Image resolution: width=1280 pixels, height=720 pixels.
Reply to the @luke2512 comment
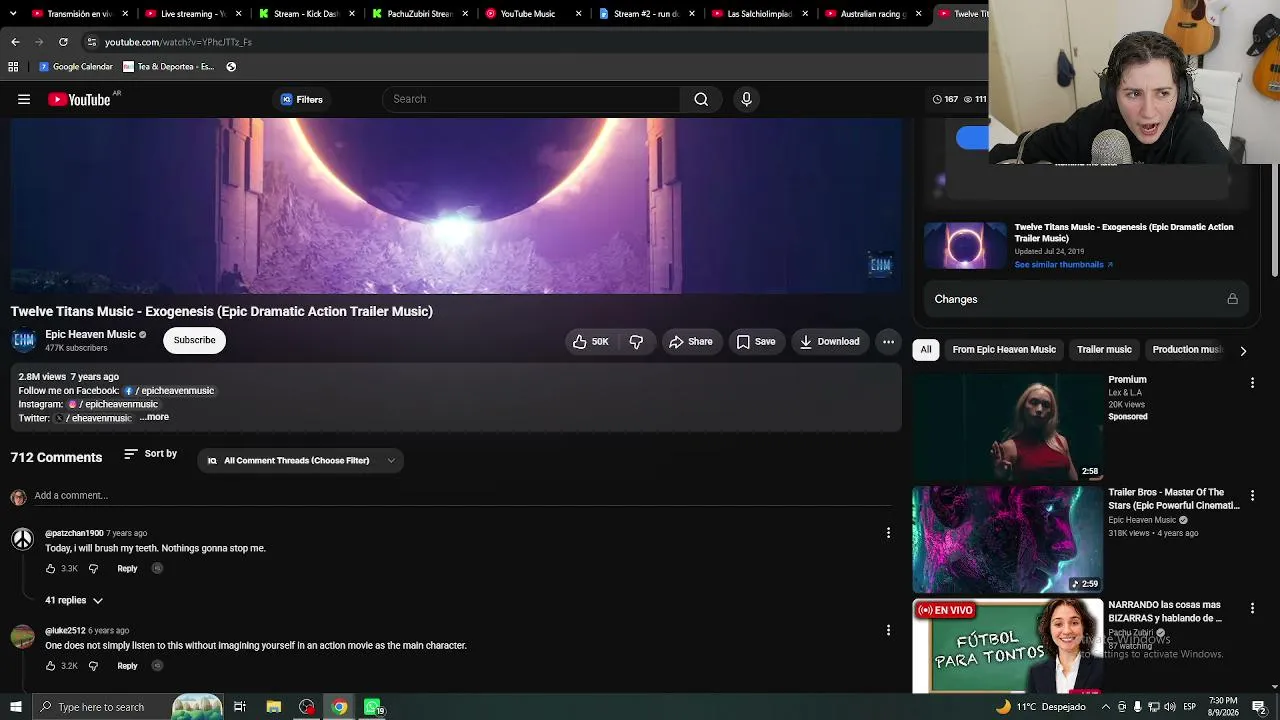coord(127,666)
